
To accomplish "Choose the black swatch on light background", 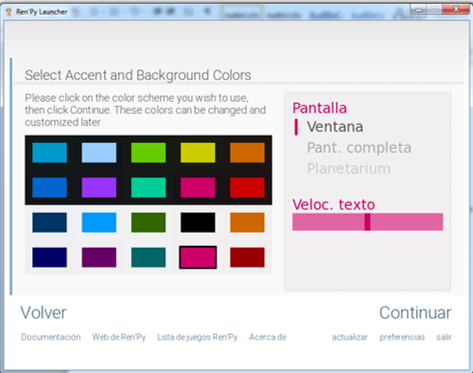I will tap(198, 222).
